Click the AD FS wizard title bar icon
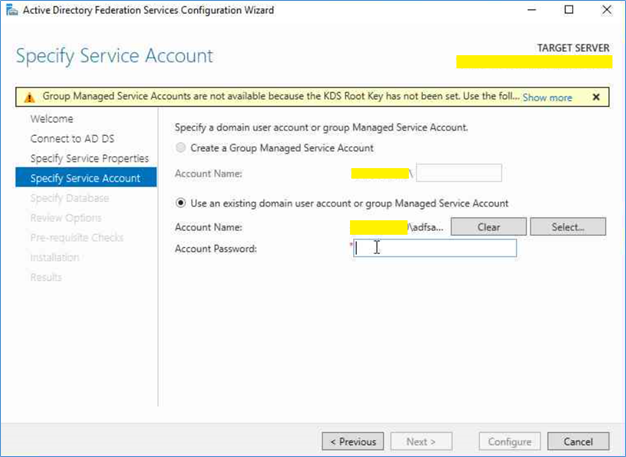626x457 pixels. [12, 10]
